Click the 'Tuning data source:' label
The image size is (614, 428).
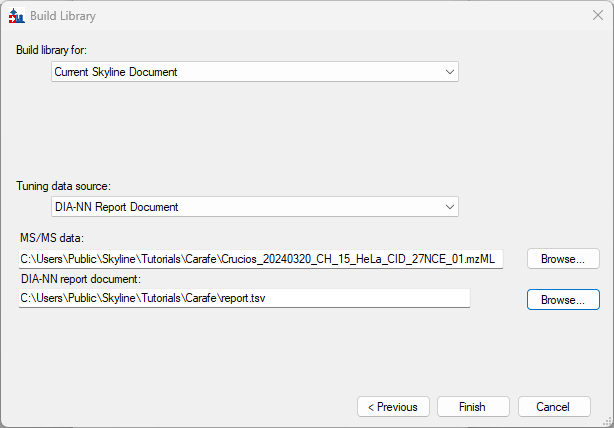[63, 186]
